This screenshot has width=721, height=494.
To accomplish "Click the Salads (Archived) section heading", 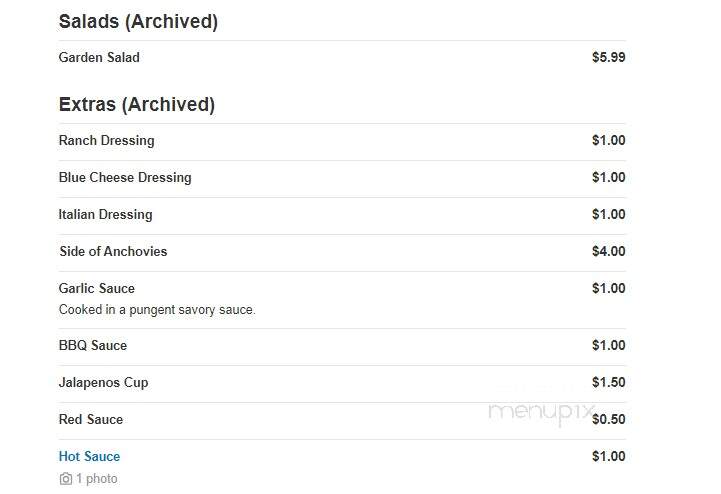I will coord(138,22).
